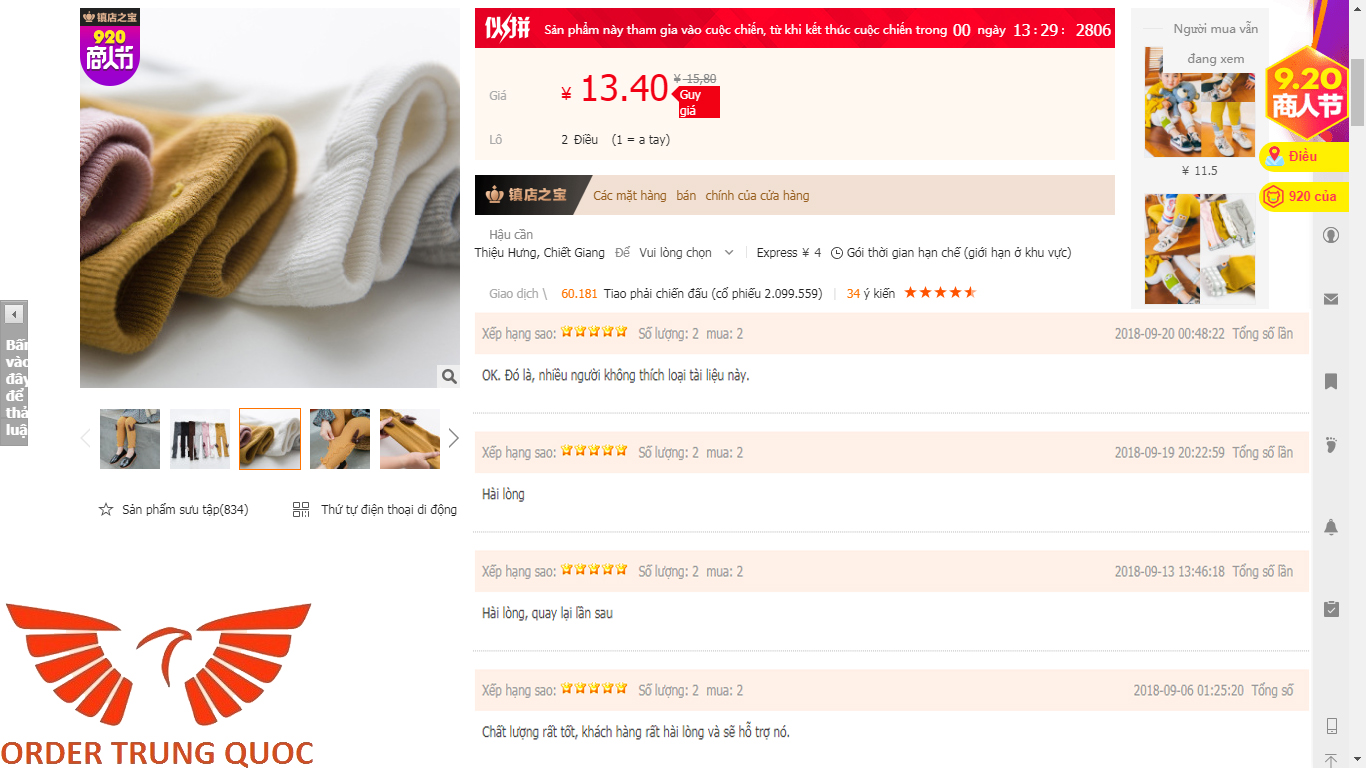Expand the 'Vui lòng chọn' destination dropdown
Screen dimensions: 1366x768
686,253
